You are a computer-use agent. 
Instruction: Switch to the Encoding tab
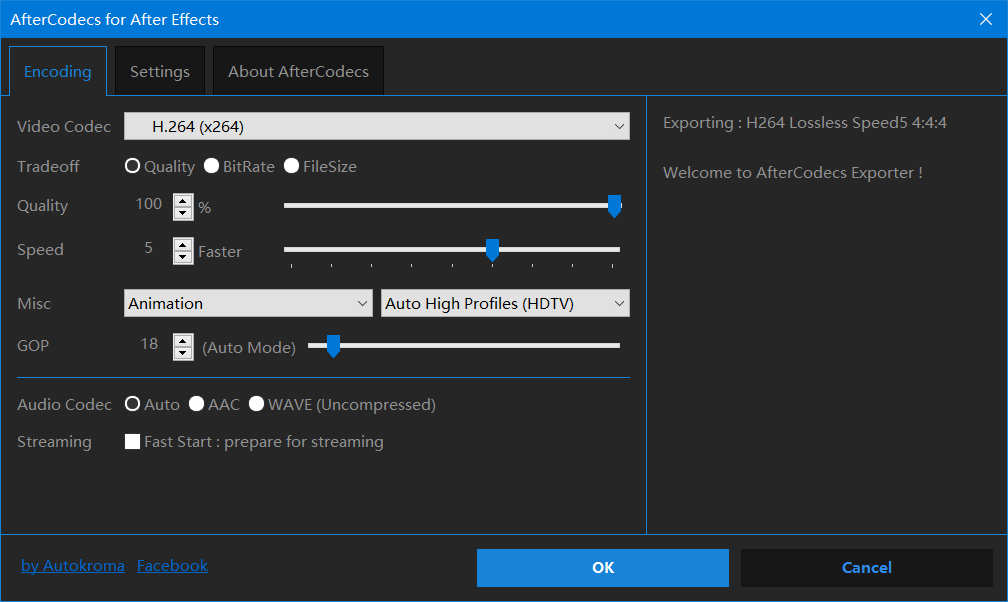tap(58, 71)
